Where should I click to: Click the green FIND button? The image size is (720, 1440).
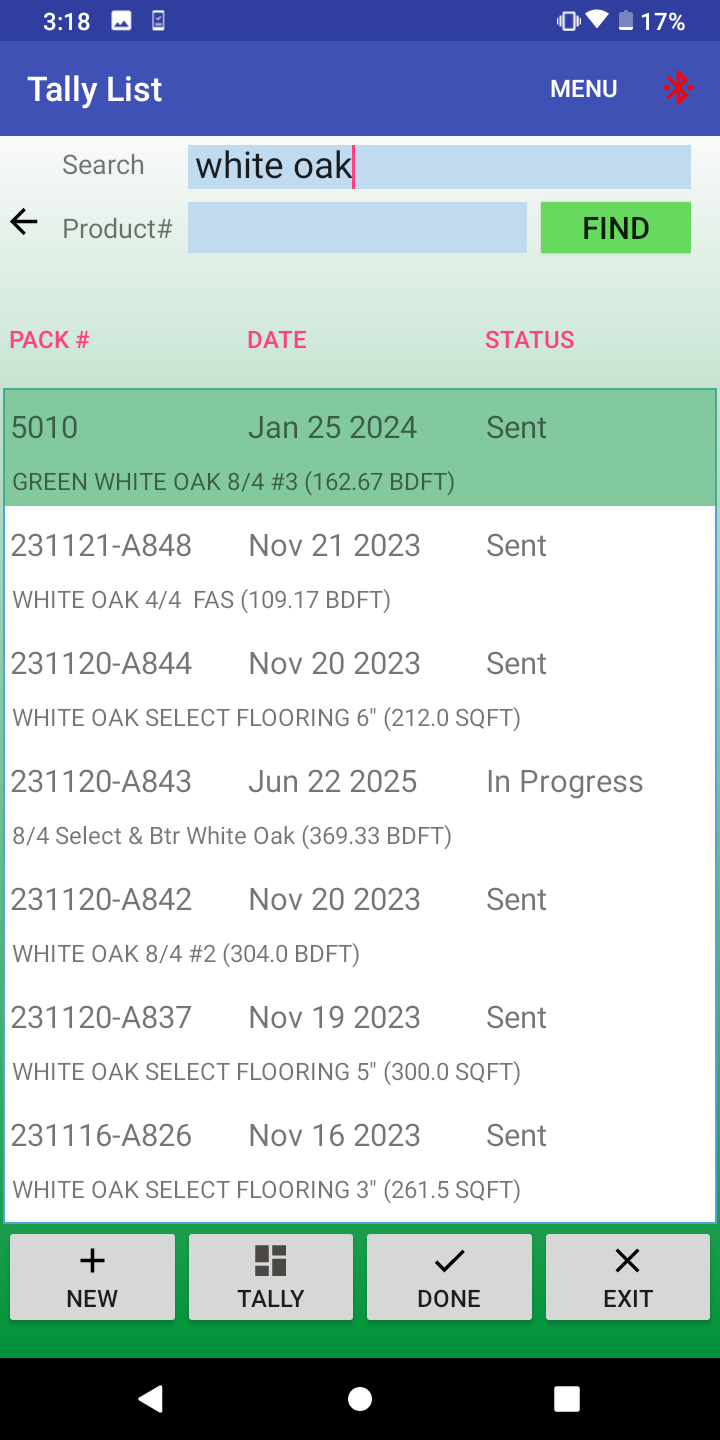[x=616, y=228]
